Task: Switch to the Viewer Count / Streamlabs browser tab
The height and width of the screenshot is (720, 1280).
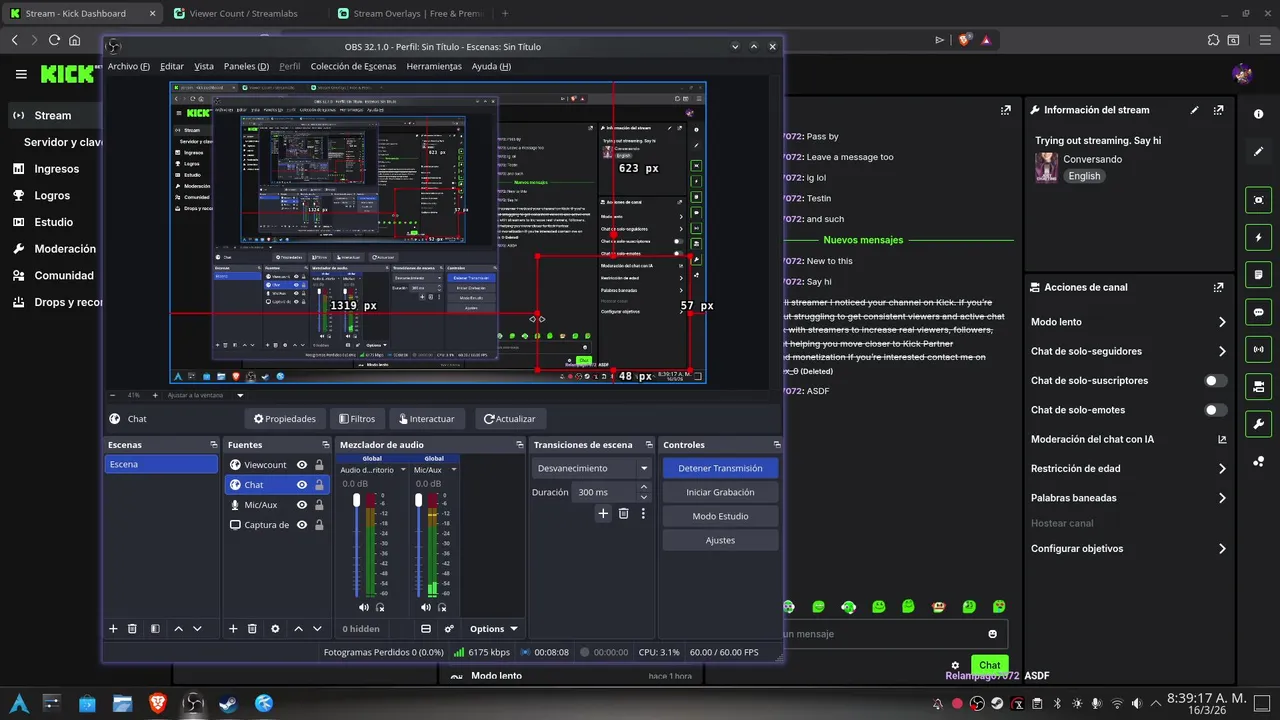Action: coord(243,14)
